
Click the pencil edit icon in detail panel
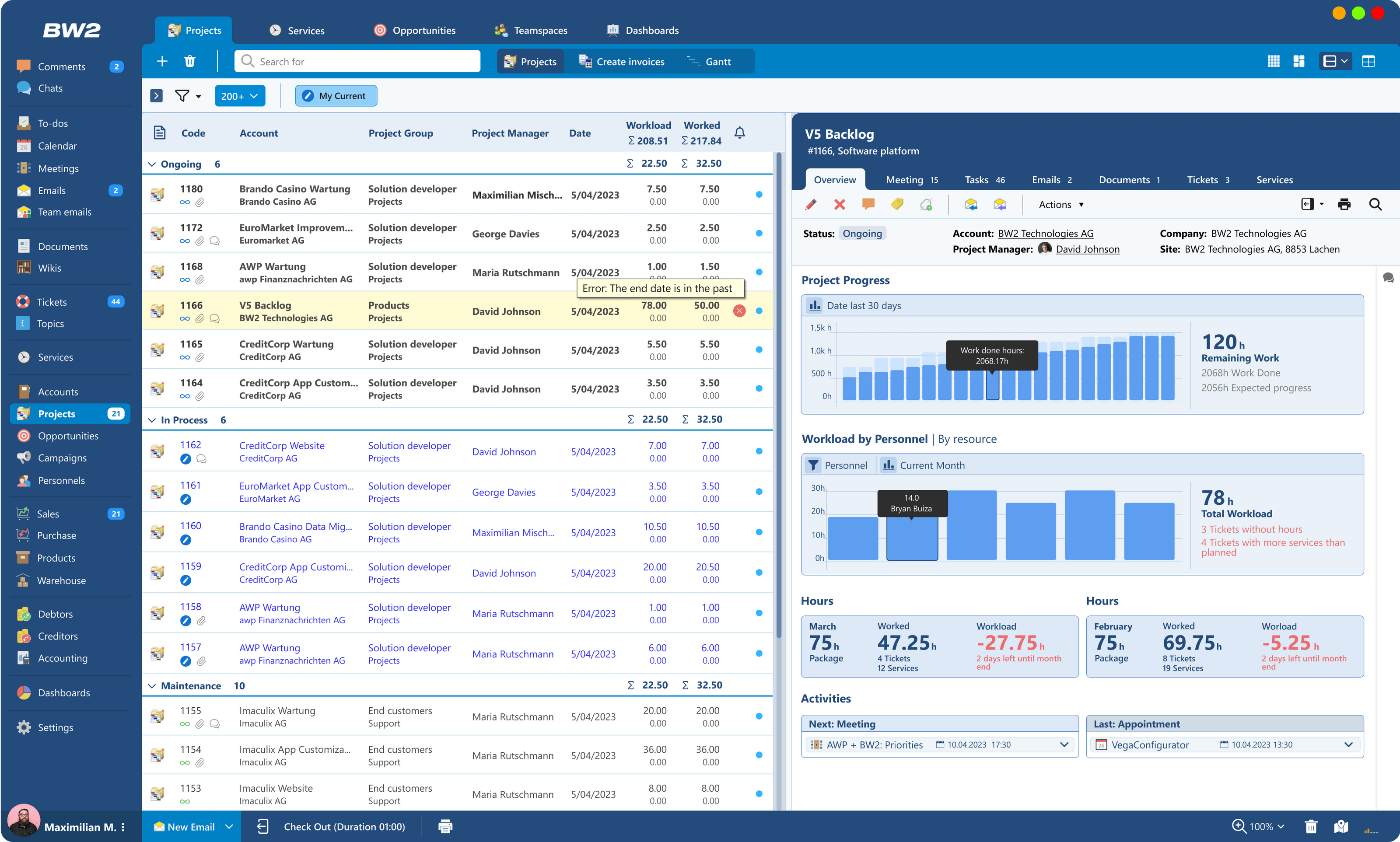pos(811,204)
